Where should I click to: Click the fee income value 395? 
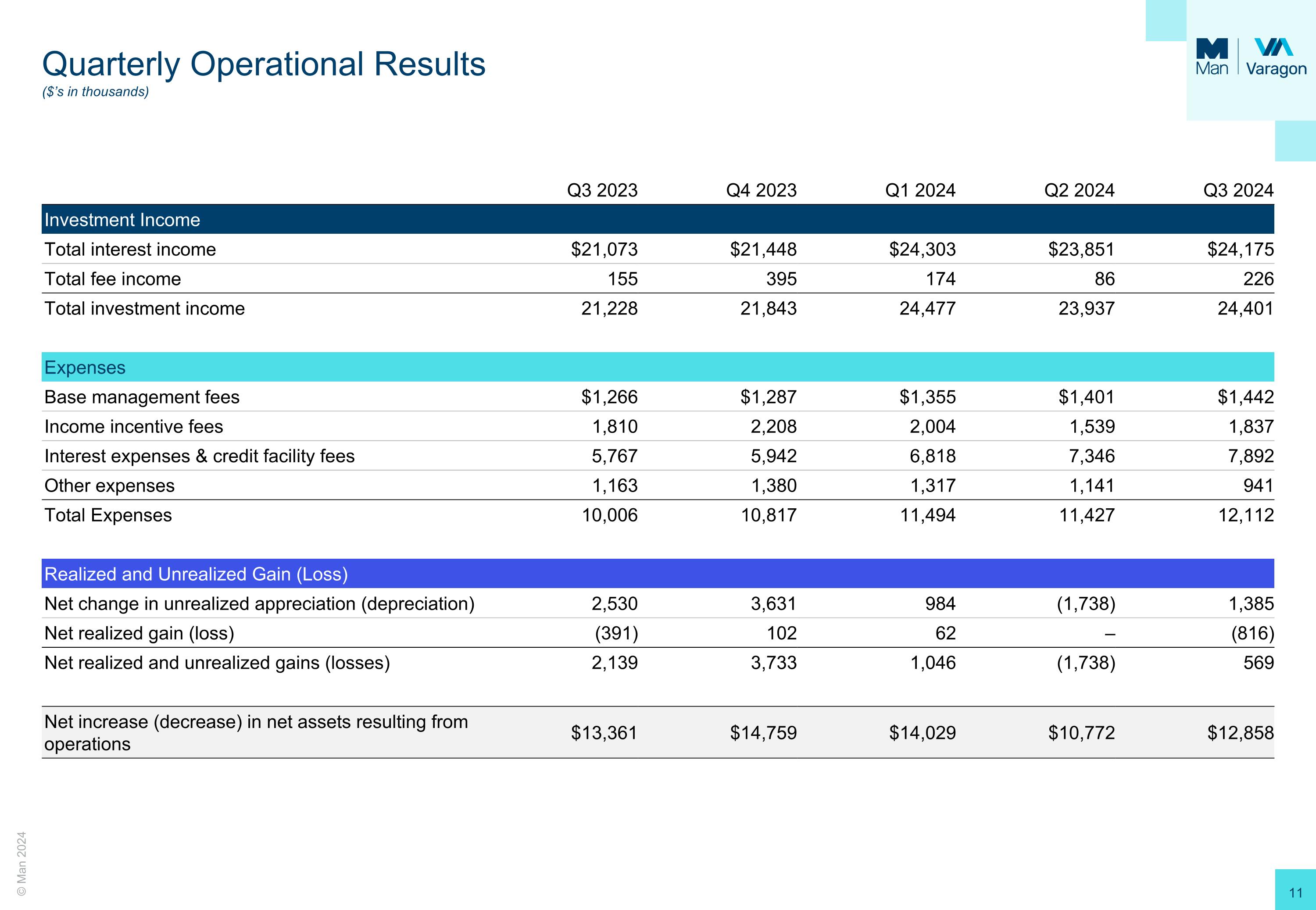pyautogui.click(x=782, y=279)
